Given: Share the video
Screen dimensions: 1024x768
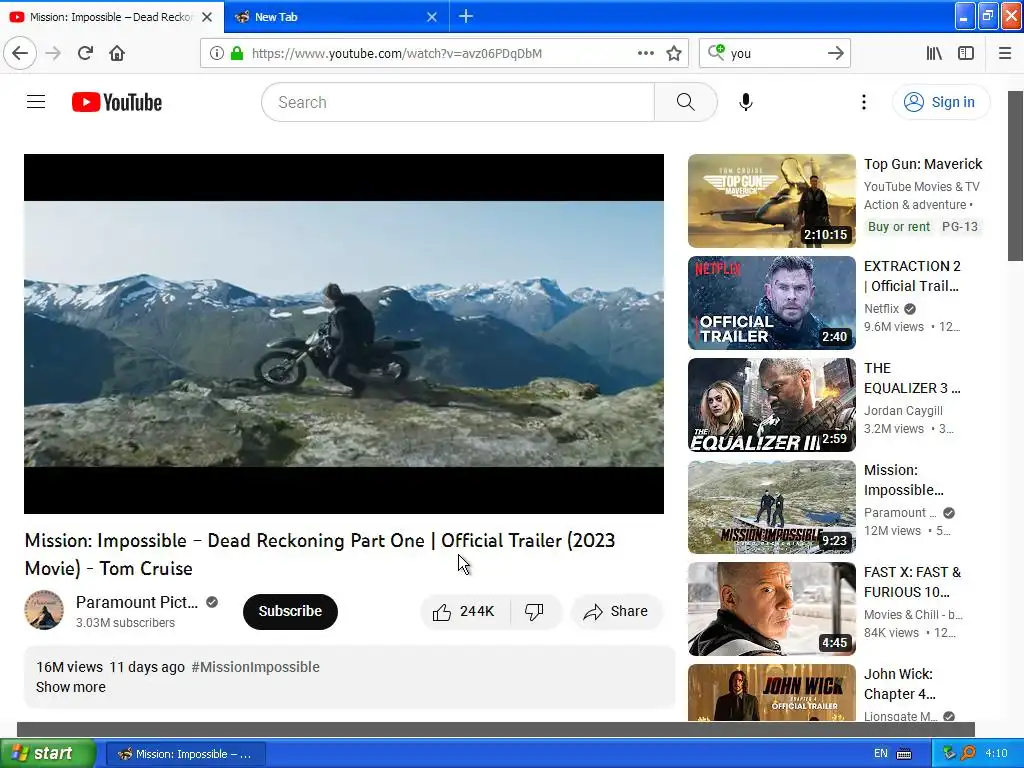Looking at the screenshot, I should point(616,611).
